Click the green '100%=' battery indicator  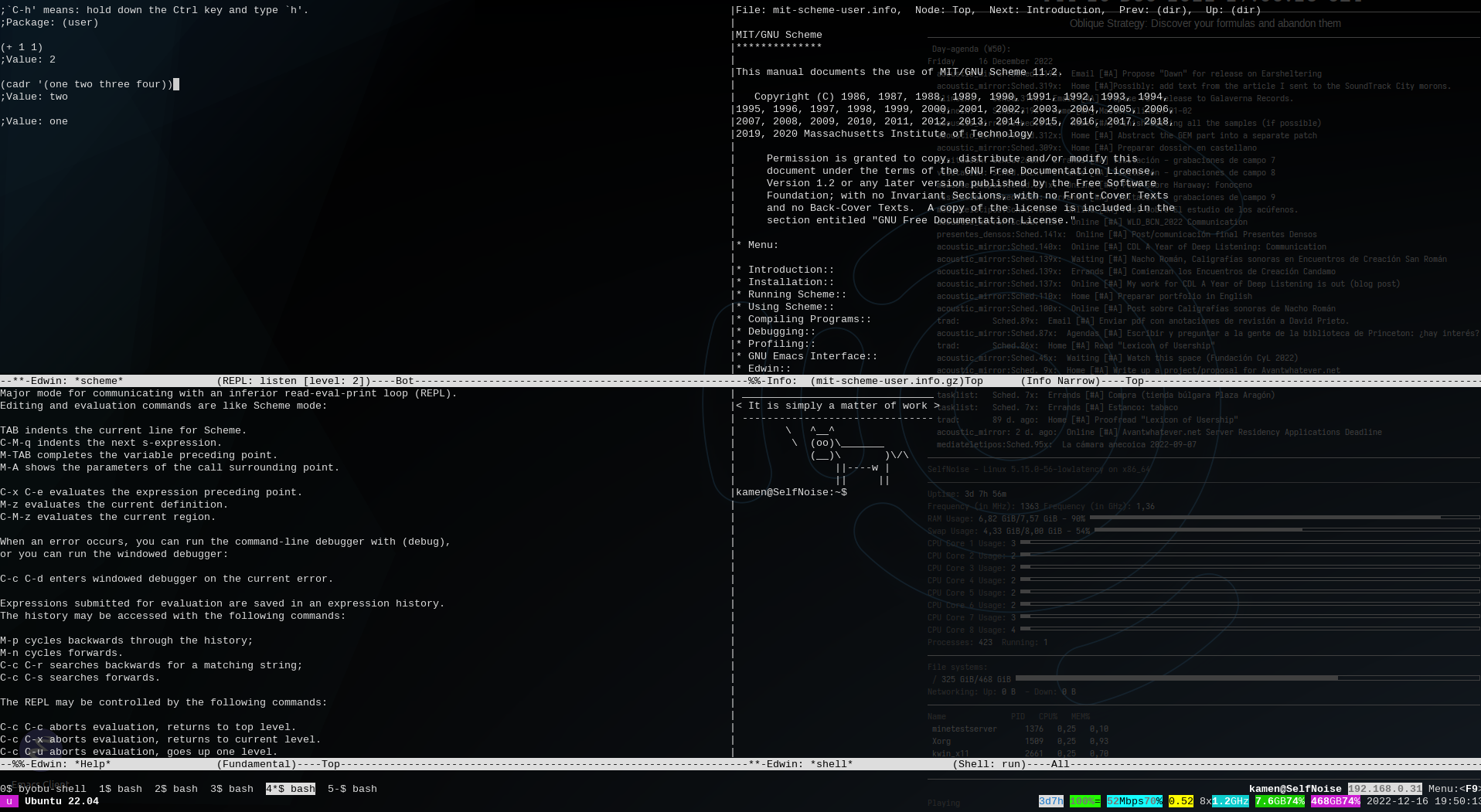click(1085, 801)
